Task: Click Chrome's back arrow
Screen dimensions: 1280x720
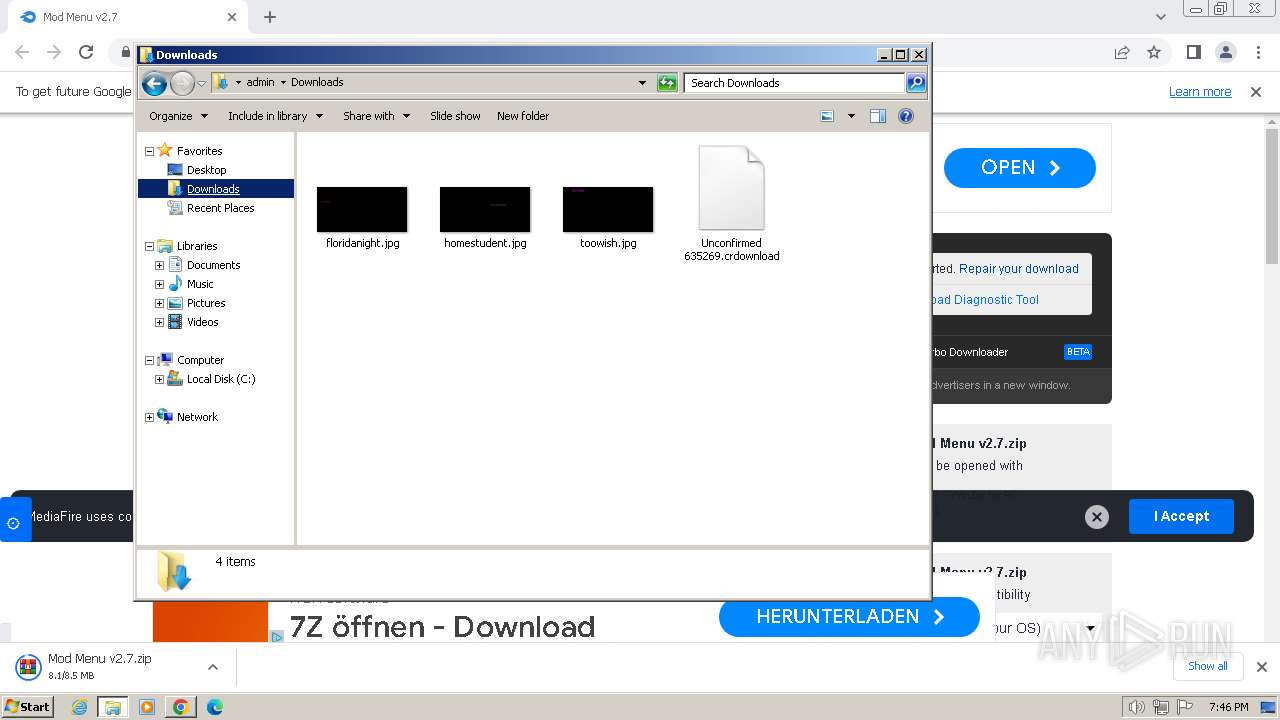Action: [x=22, y=52]
